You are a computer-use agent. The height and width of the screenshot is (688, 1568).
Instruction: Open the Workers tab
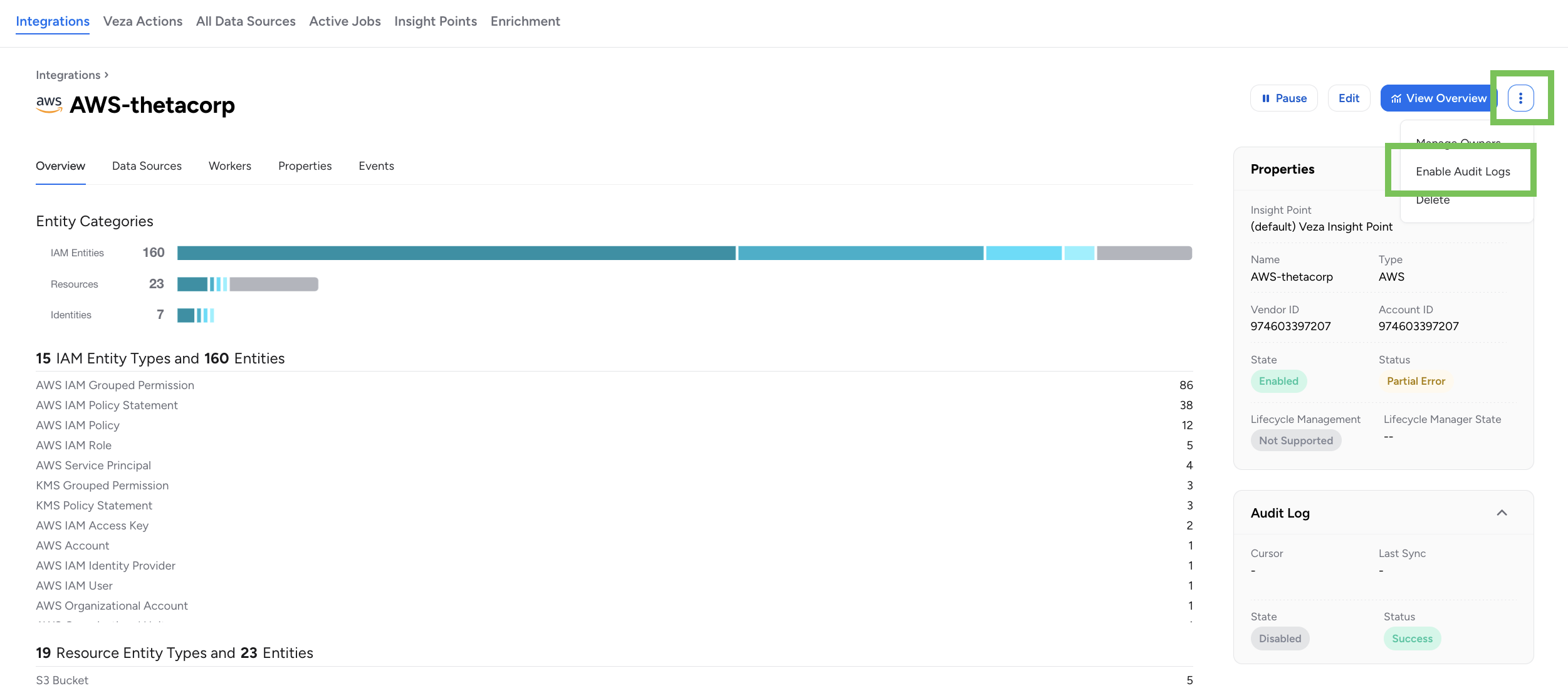click(229, 165)
